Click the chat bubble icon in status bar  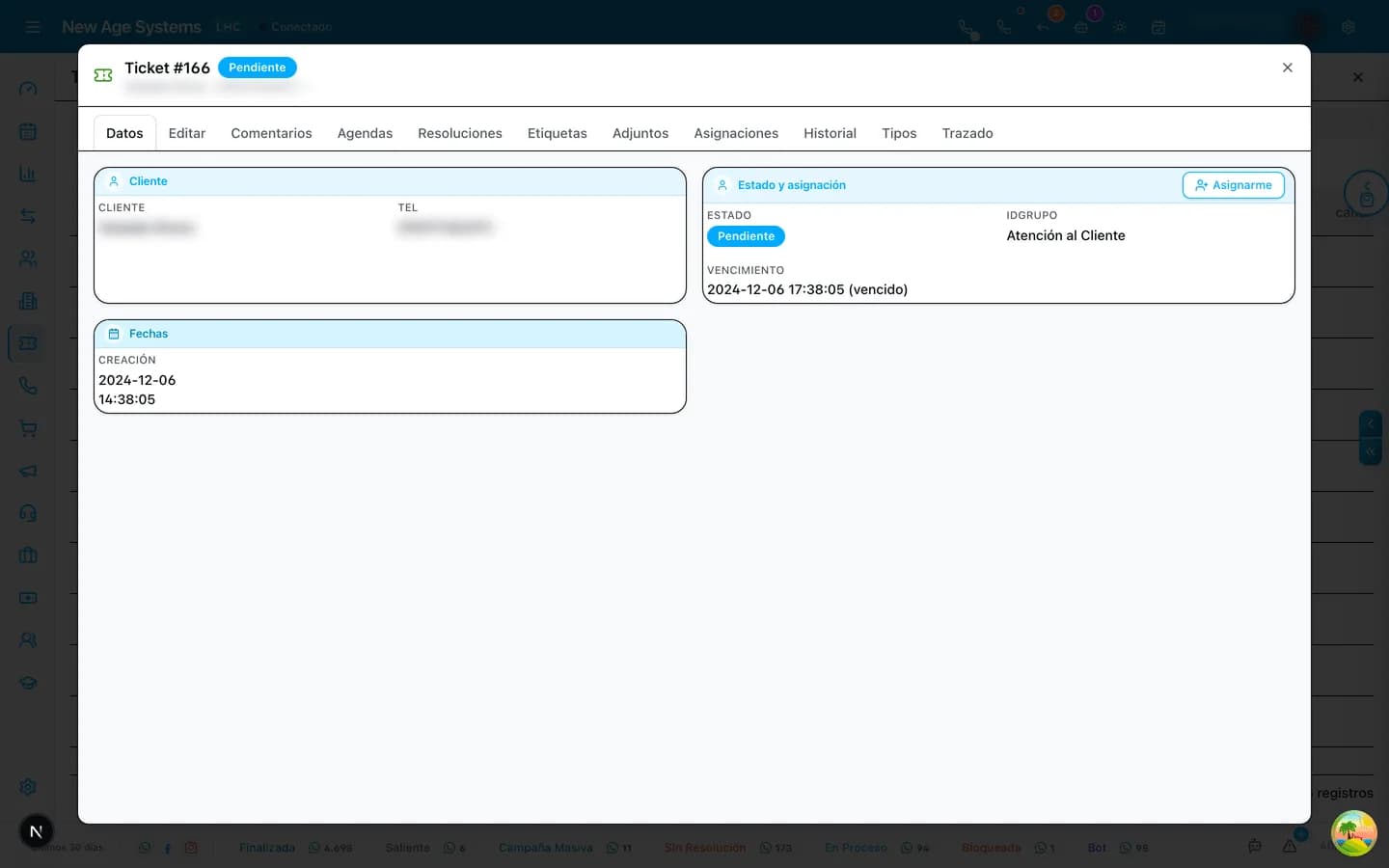point(1255,846)
